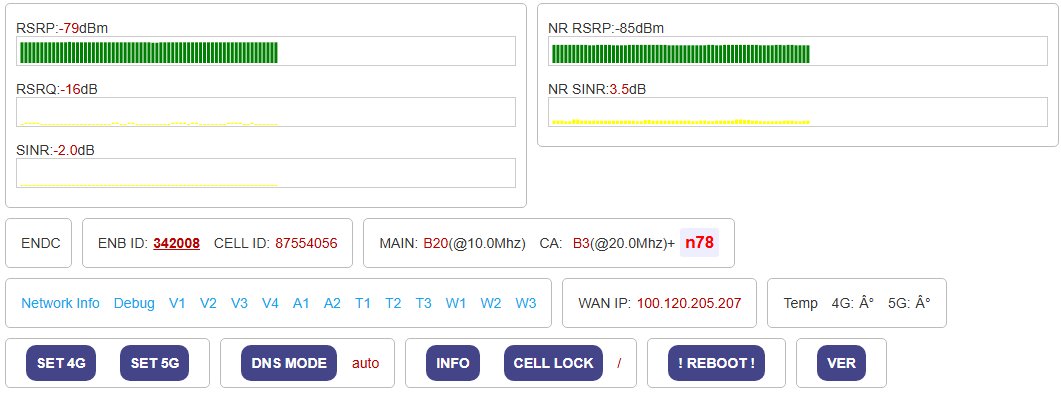Click the VER button
Image resolution: width=1061 pixels, height=402 pixels.
point(841,363)
